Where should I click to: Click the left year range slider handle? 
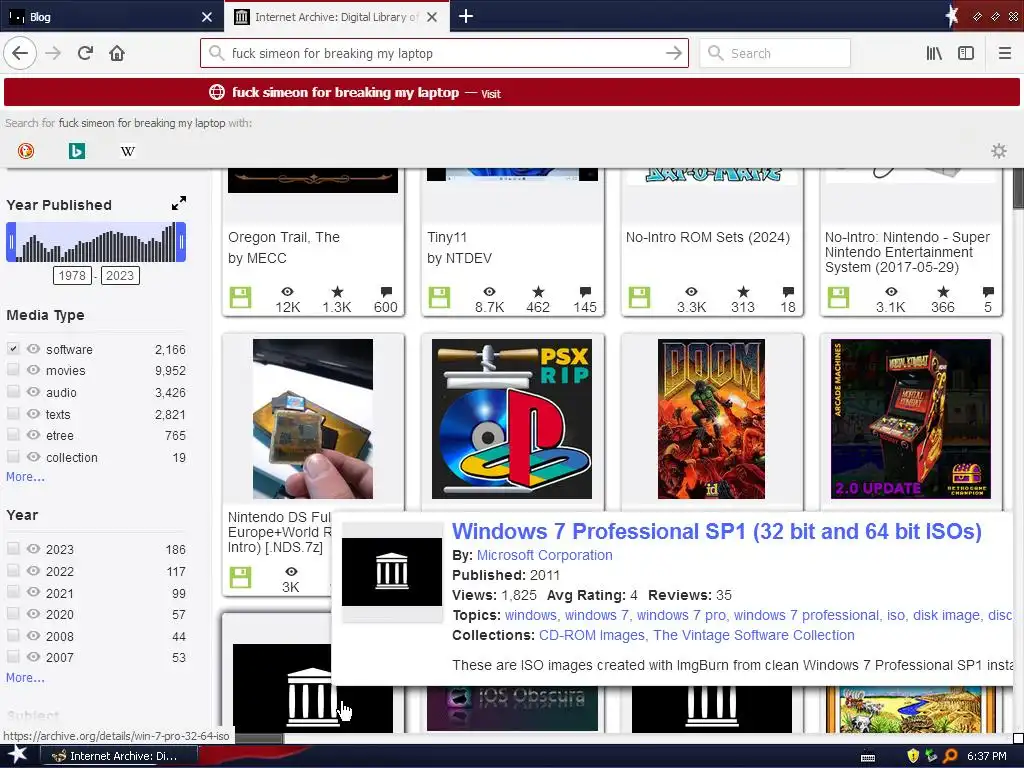click(10, 242)
